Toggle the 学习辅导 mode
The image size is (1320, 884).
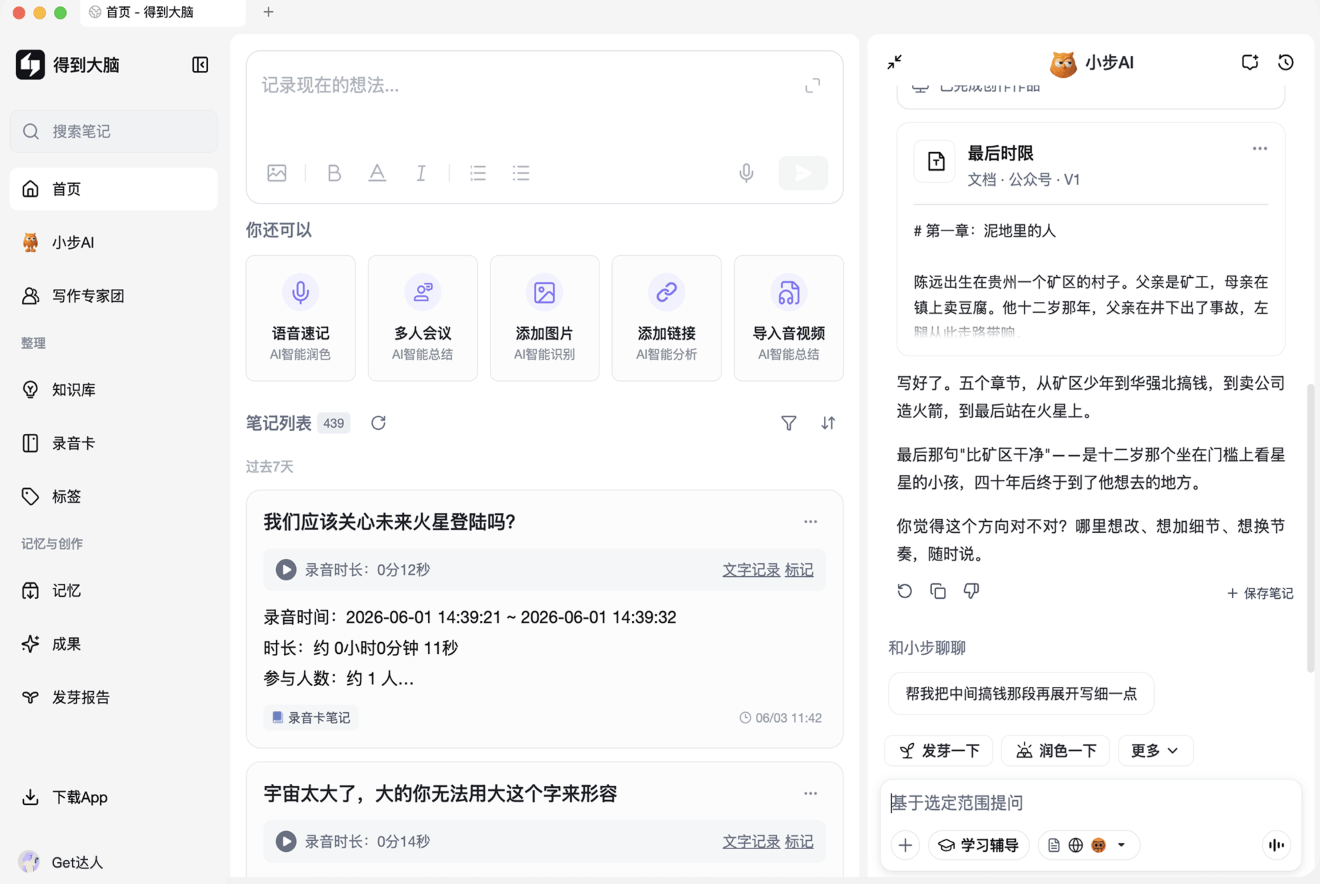[979, 845]
